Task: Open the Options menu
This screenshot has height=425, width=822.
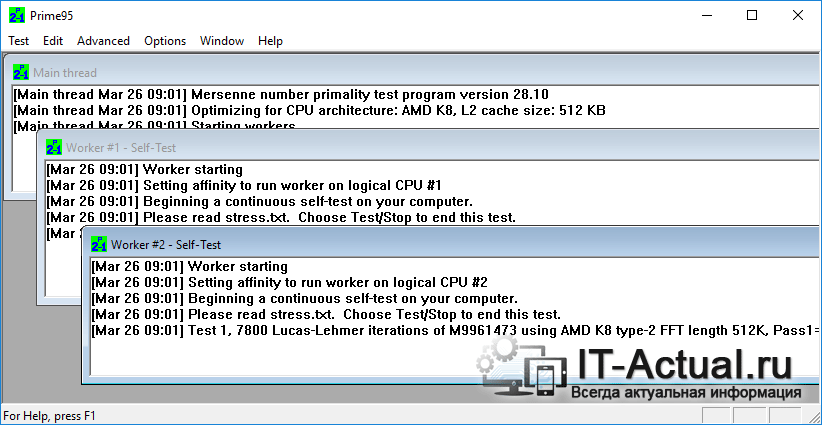Action: (165, 41)
